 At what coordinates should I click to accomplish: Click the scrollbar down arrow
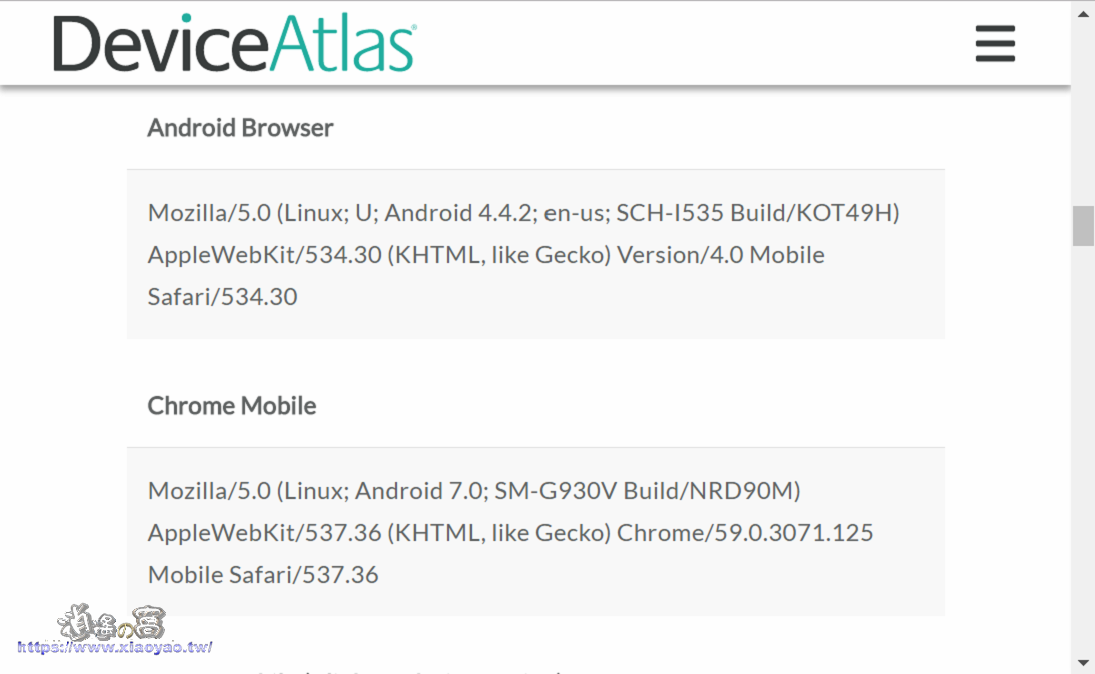[1083, 661]
